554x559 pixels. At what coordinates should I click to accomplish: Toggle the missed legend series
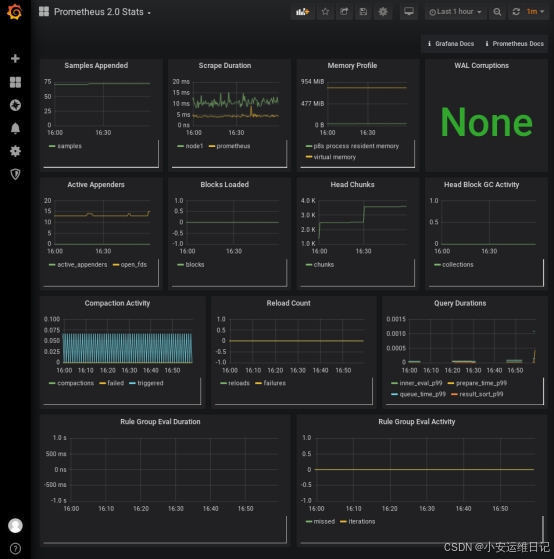pos(324,522)
